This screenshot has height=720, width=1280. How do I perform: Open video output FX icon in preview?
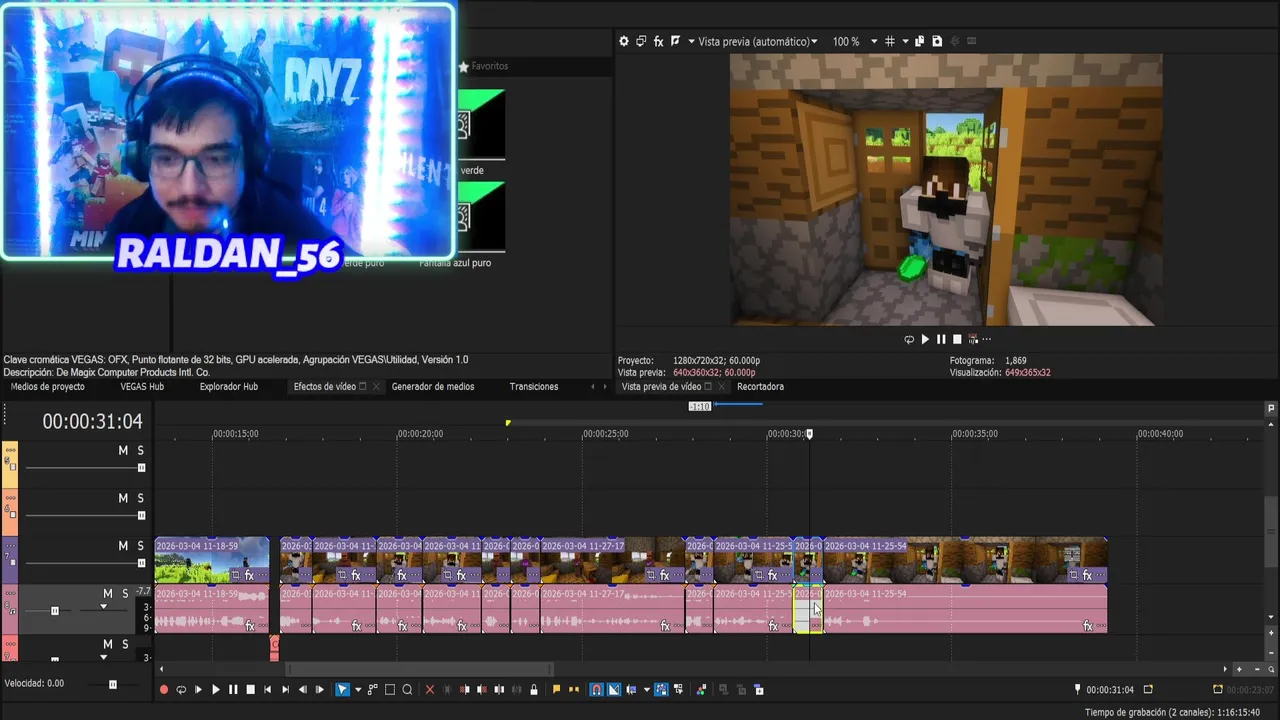(x=658, y=41)
